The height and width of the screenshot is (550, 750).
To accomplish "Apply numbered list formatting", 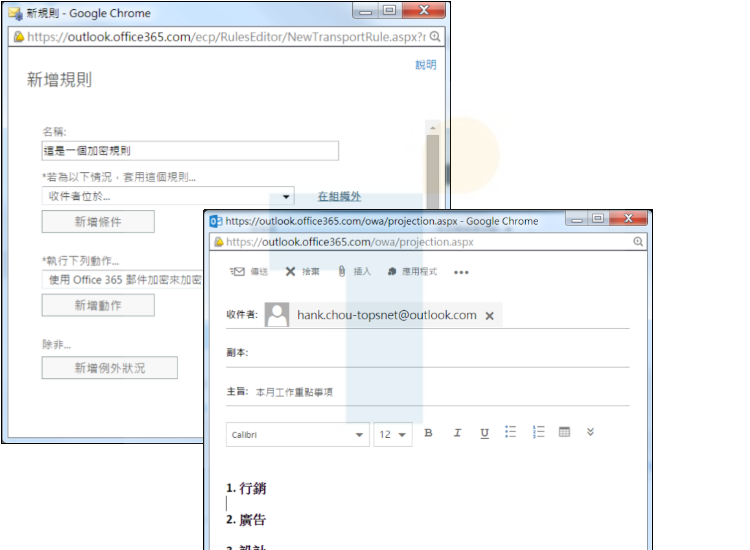I will click(x=539, y=432).
